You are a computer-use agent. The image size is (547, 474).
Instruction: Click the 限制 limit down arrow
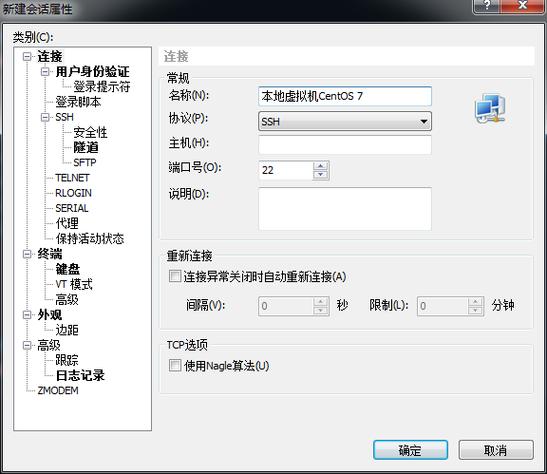(475, 310)
